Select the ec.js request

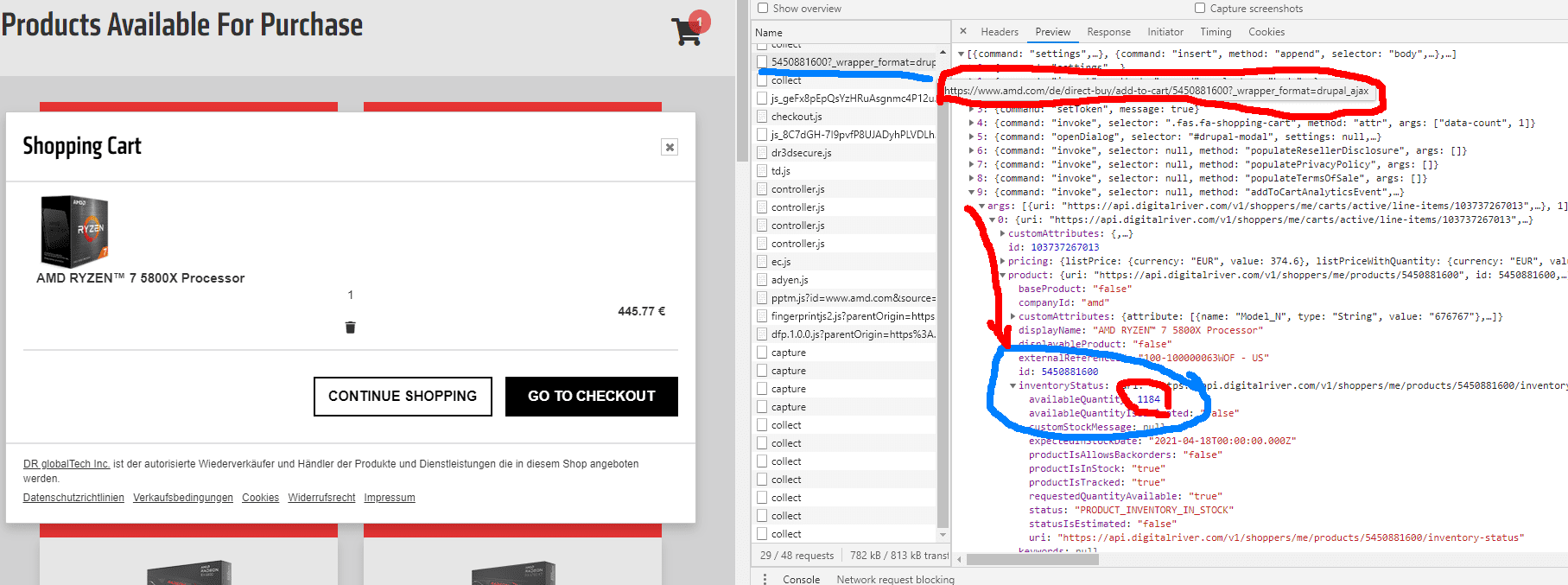(x=845, y=262)
